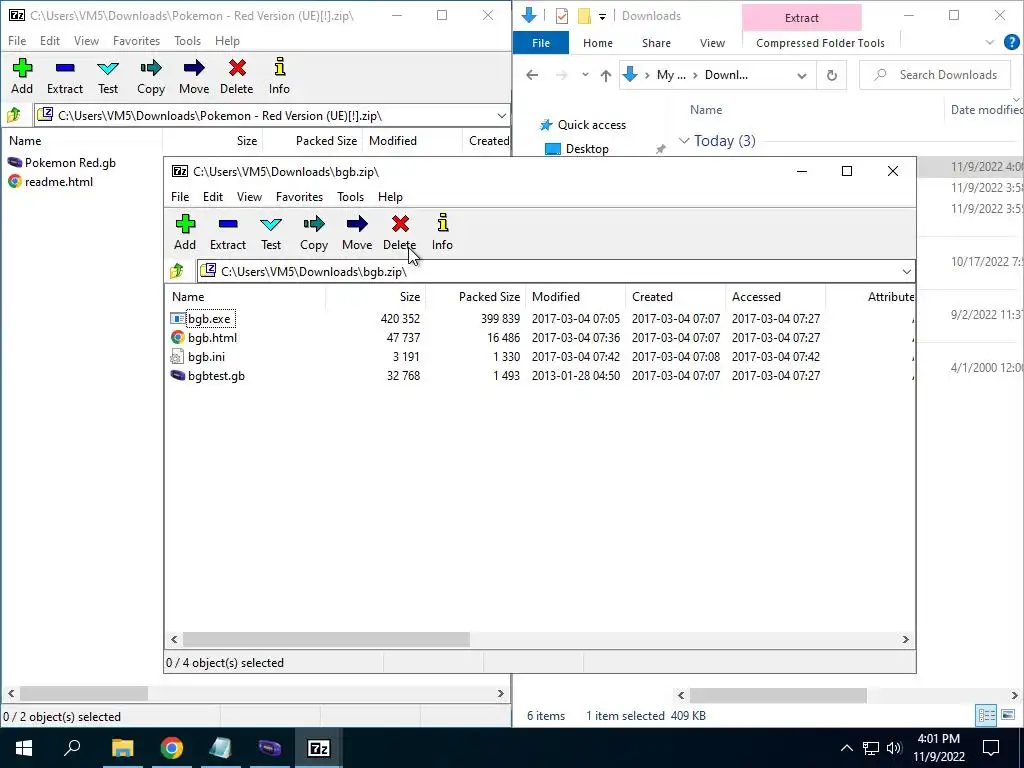Viewport: 1024px width, 768px height.
Task: Expand bgb.zip address bar dropdown
Action: [x=906, y=272]
